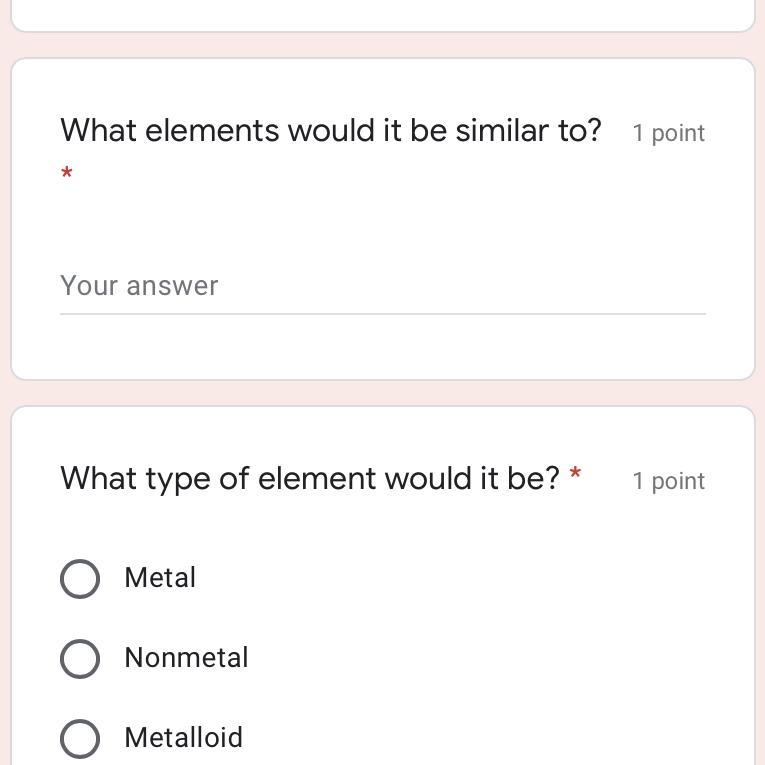Image resolution: width=765 pixels, height=765 pixels.
Task: Click '1 point' beside the similar elements question
Action: point(669,133)
